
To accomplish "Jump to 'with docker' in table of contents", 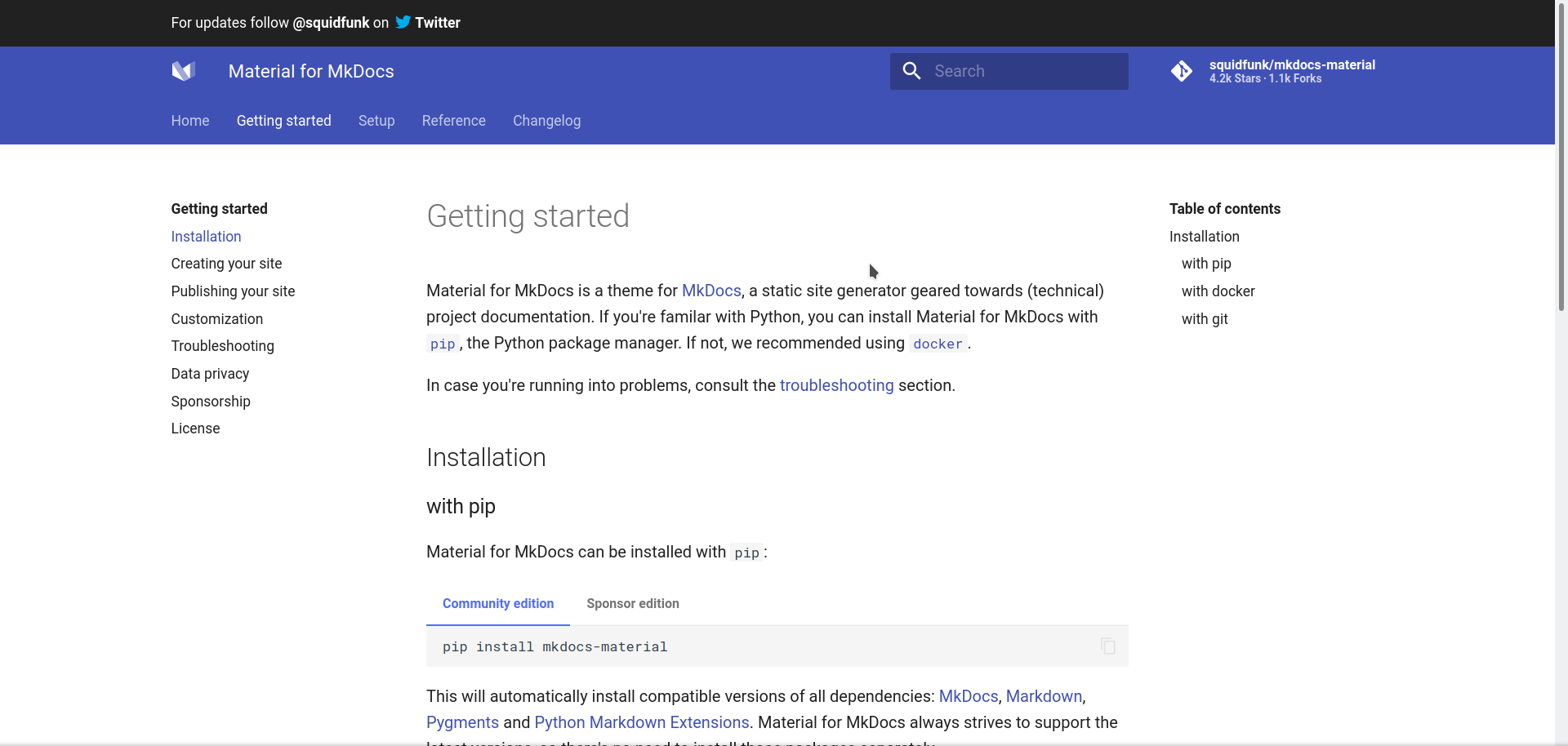I will pos(1218,291).
